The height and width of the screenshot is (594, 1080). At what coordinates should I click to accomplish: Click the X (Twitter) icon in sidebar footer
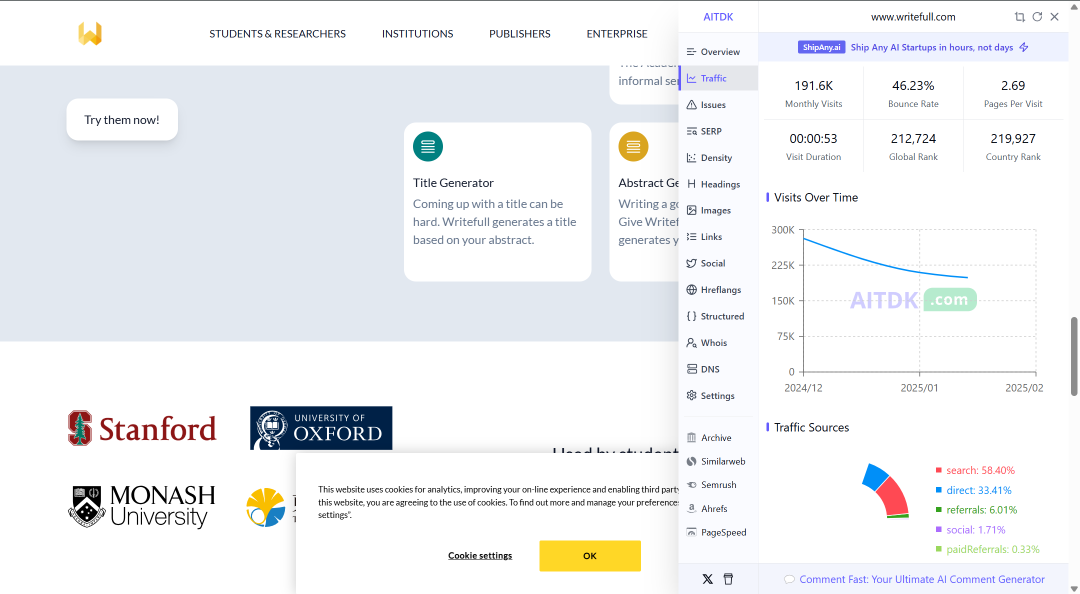[707, 579]
